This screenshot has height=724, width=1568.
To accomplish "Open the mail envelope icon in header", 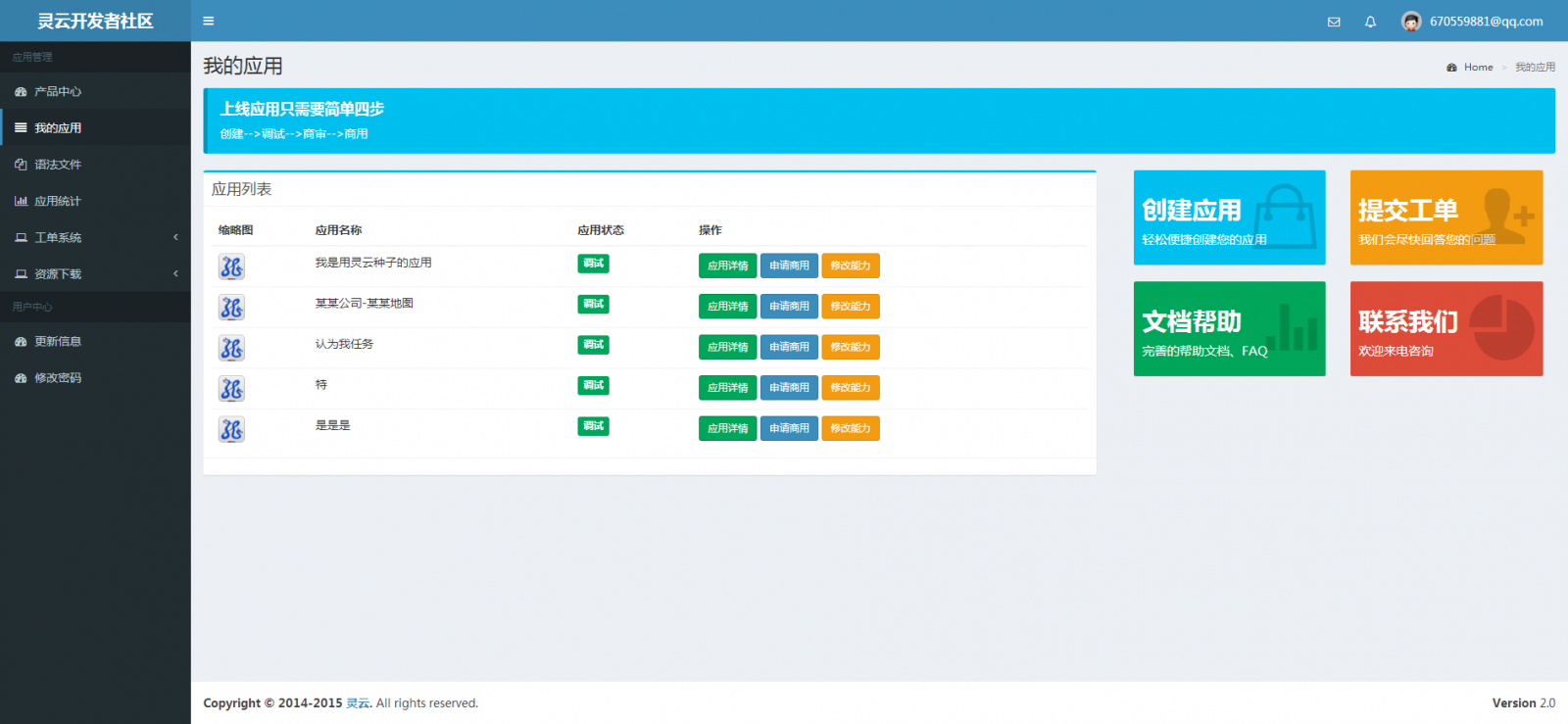I will tap(1334, 22).
